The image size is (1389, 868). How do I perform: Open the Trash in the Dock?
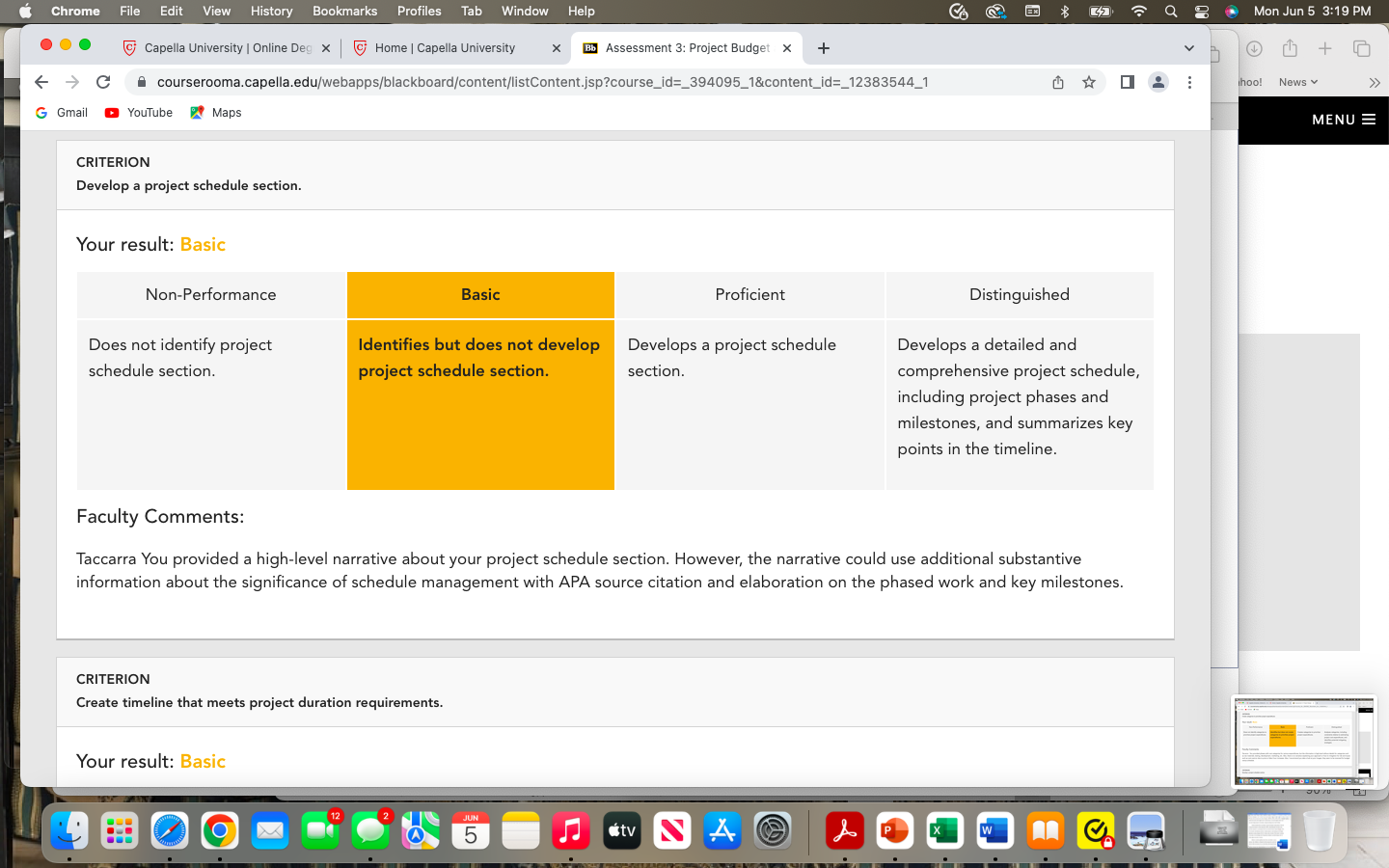(x=1320, y=830)
